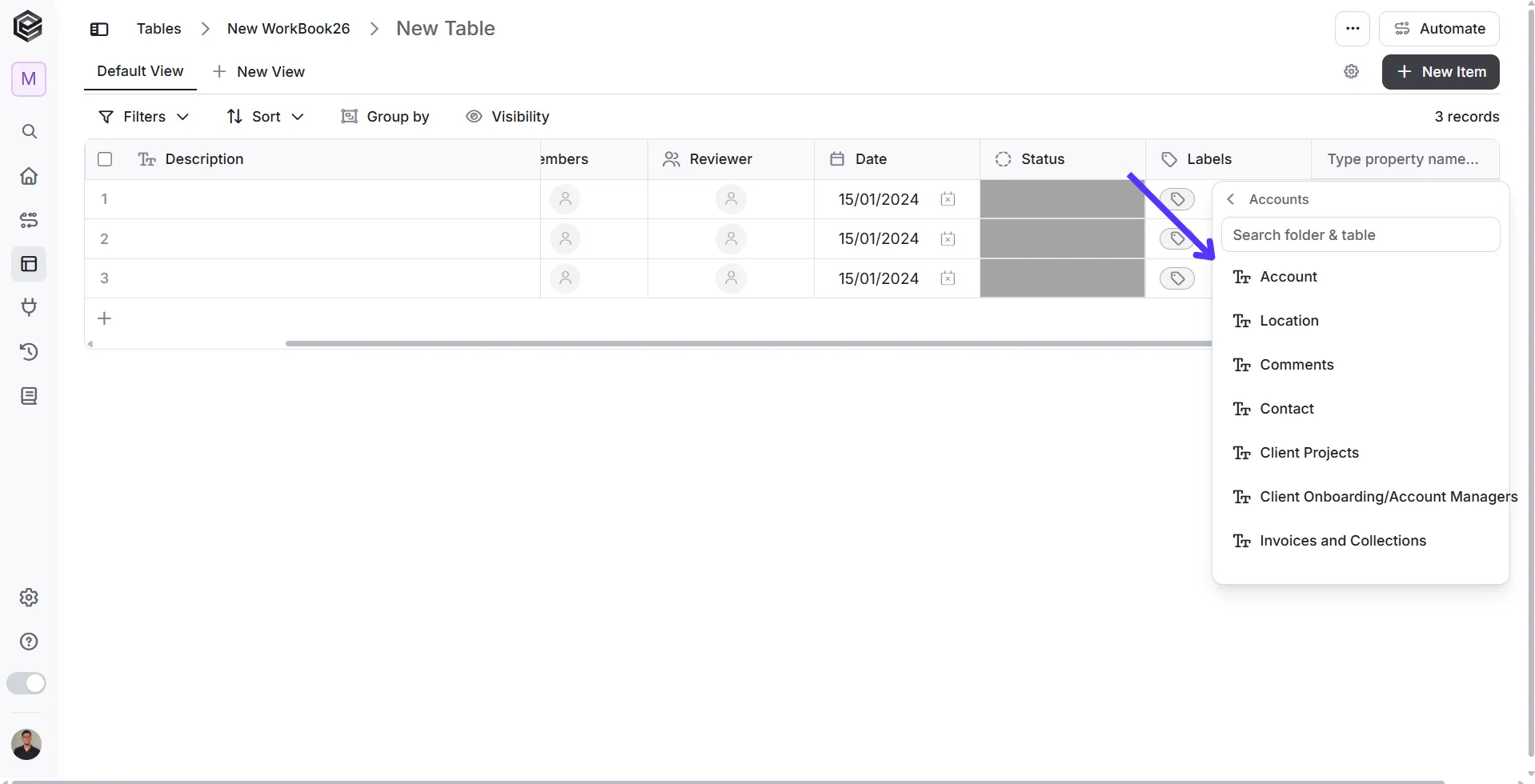Tick the select-all checkbox in header
Viewport: 1535px width, 784px height.
point(105,159)
